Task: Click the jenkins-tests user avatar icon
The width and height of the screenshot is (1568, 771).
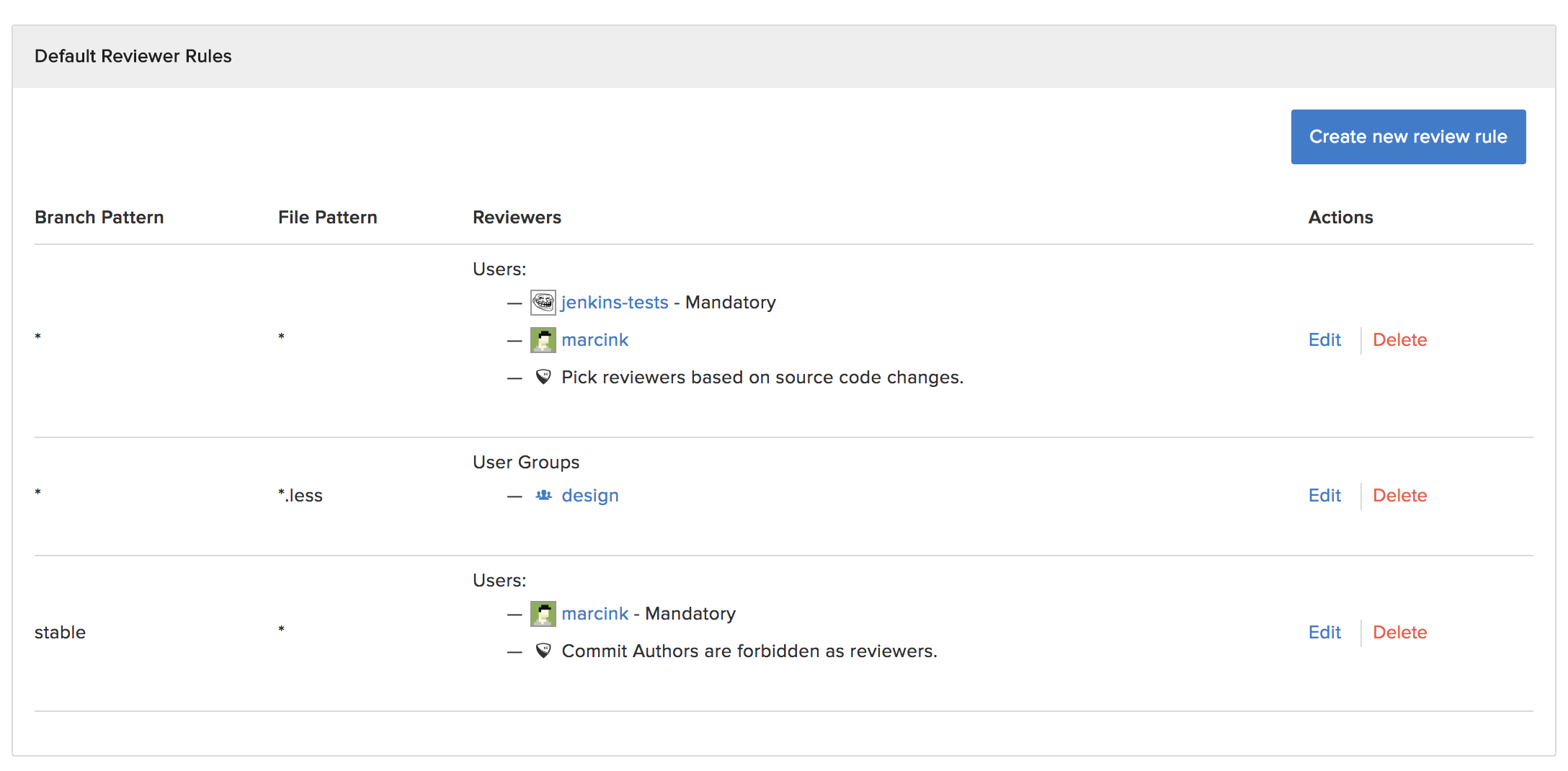Action: click(x=543, y=303)
